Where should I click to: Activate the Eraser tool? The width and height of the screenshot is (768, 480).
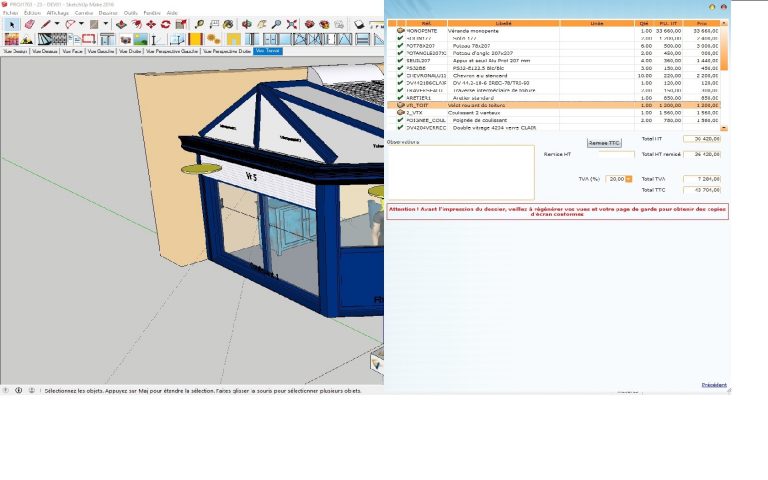pos(29,24)
